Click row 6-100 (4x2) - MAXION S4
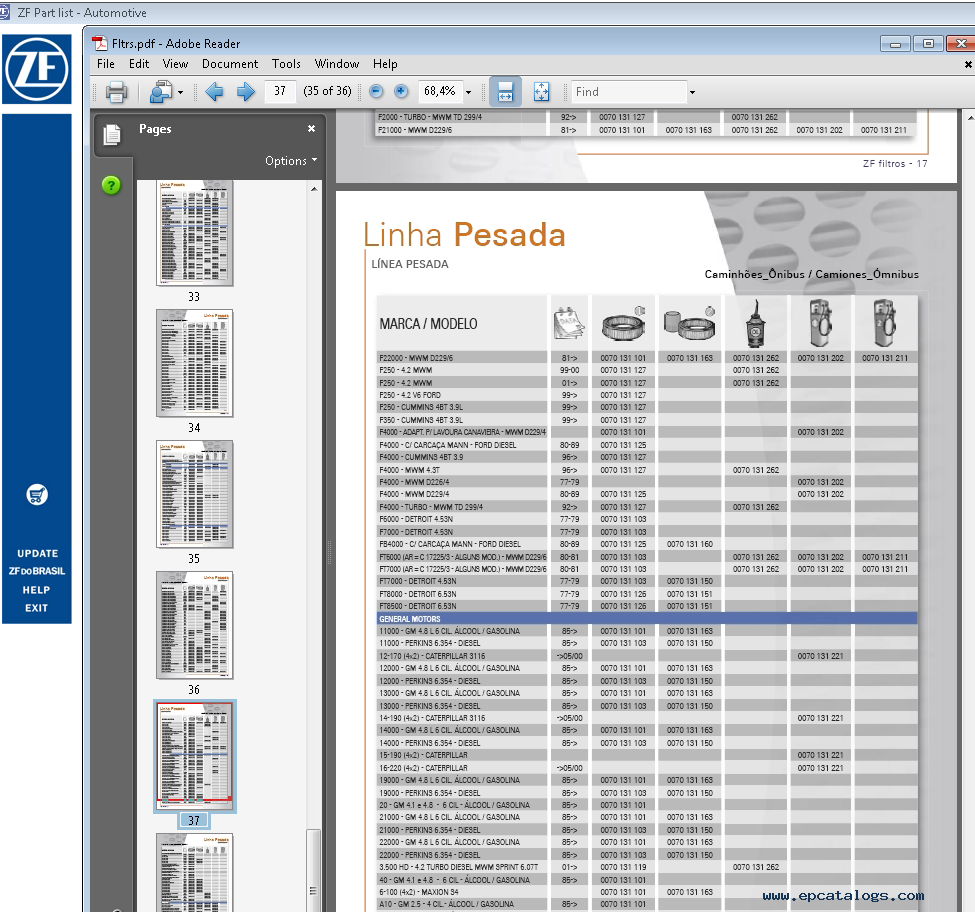 647,892
